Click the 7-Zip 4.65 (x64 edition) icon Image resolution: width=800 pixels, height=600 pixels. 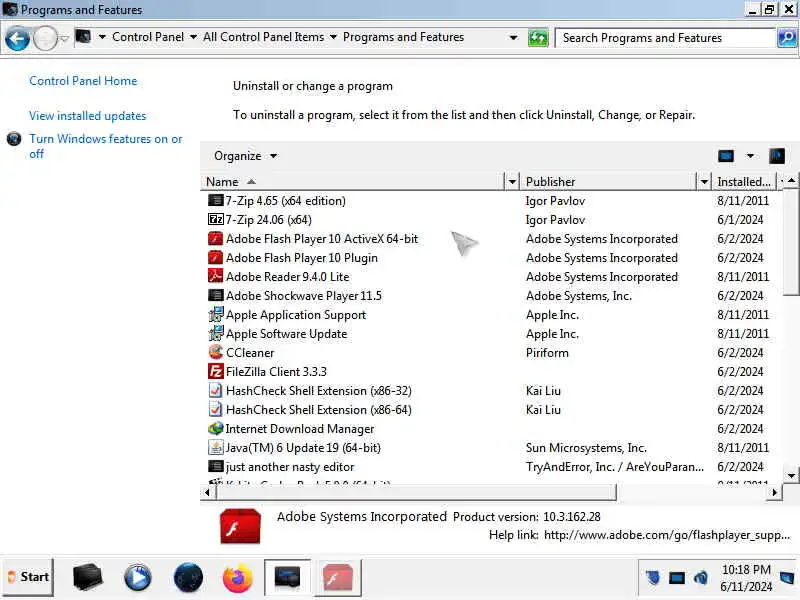(x=216, y=201)
